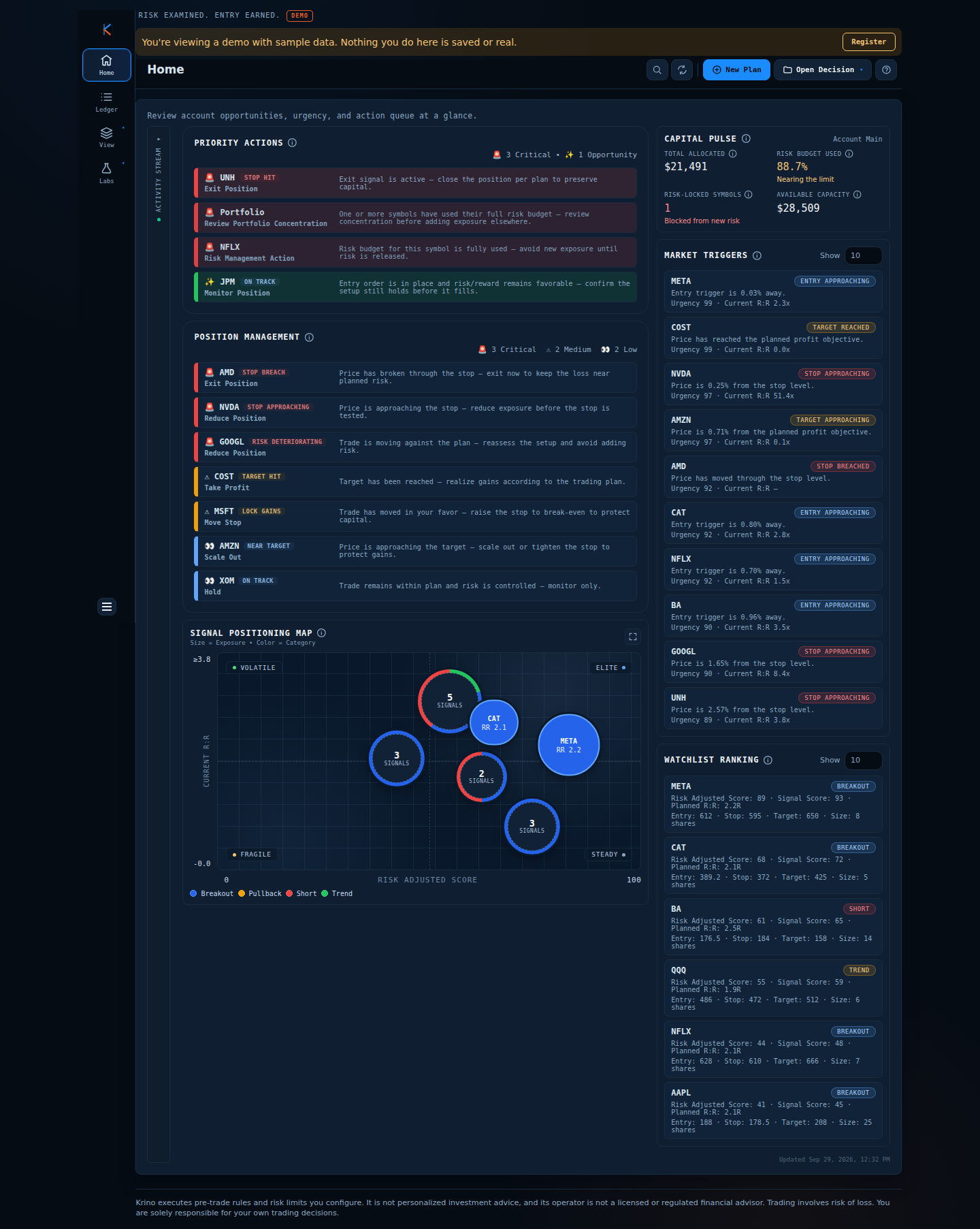Image resolution: width=980 pixels, height=1229 pixels.
Task: Click the 5 Signals cluster on the map
Action: pyautogui.click(x=449, y=701)
